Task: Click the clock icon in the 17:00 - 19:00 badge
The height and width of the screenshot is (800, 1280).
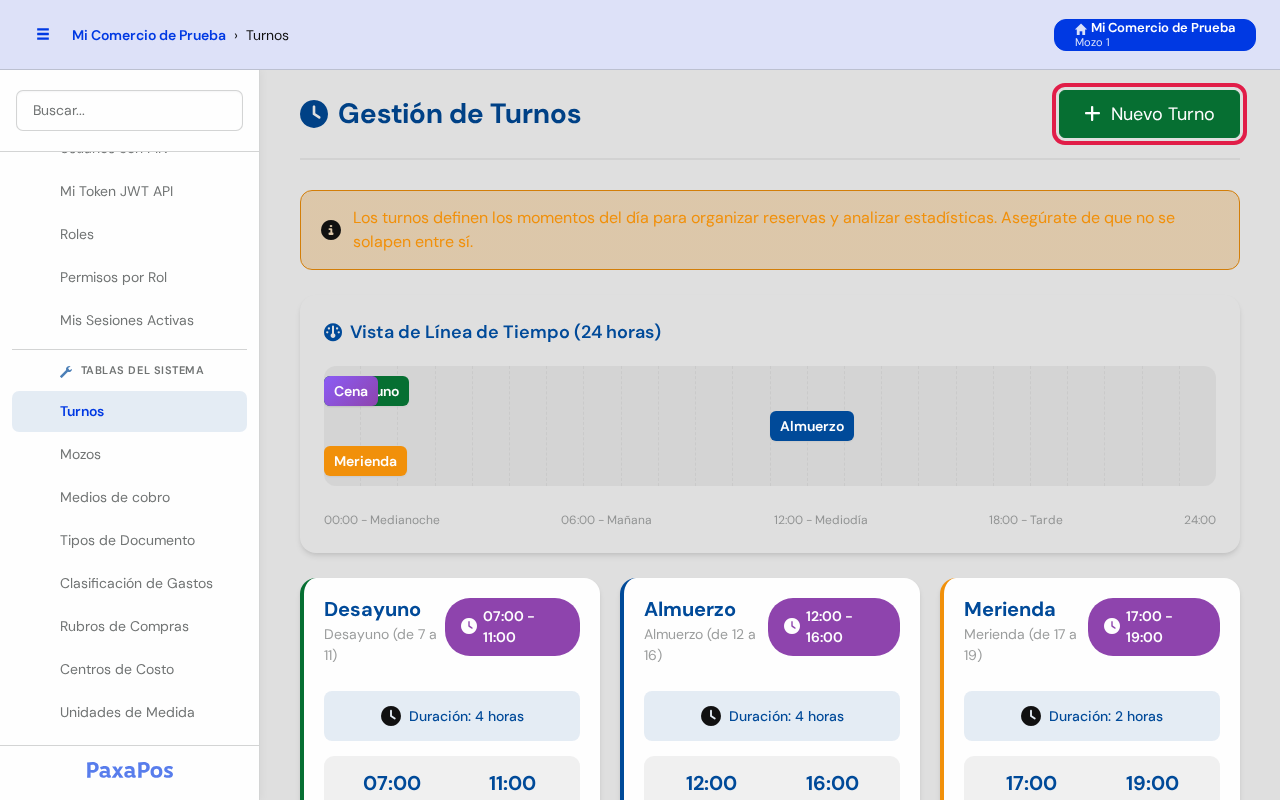Action: (x=1112, y=626)
